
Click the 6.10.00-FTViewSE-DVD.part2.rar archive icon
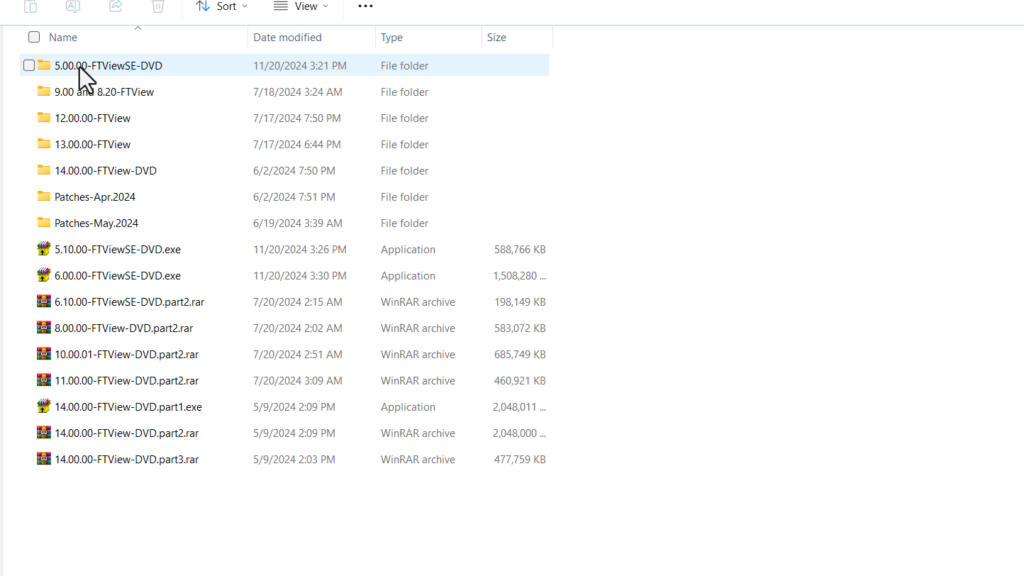coord(44,302)
